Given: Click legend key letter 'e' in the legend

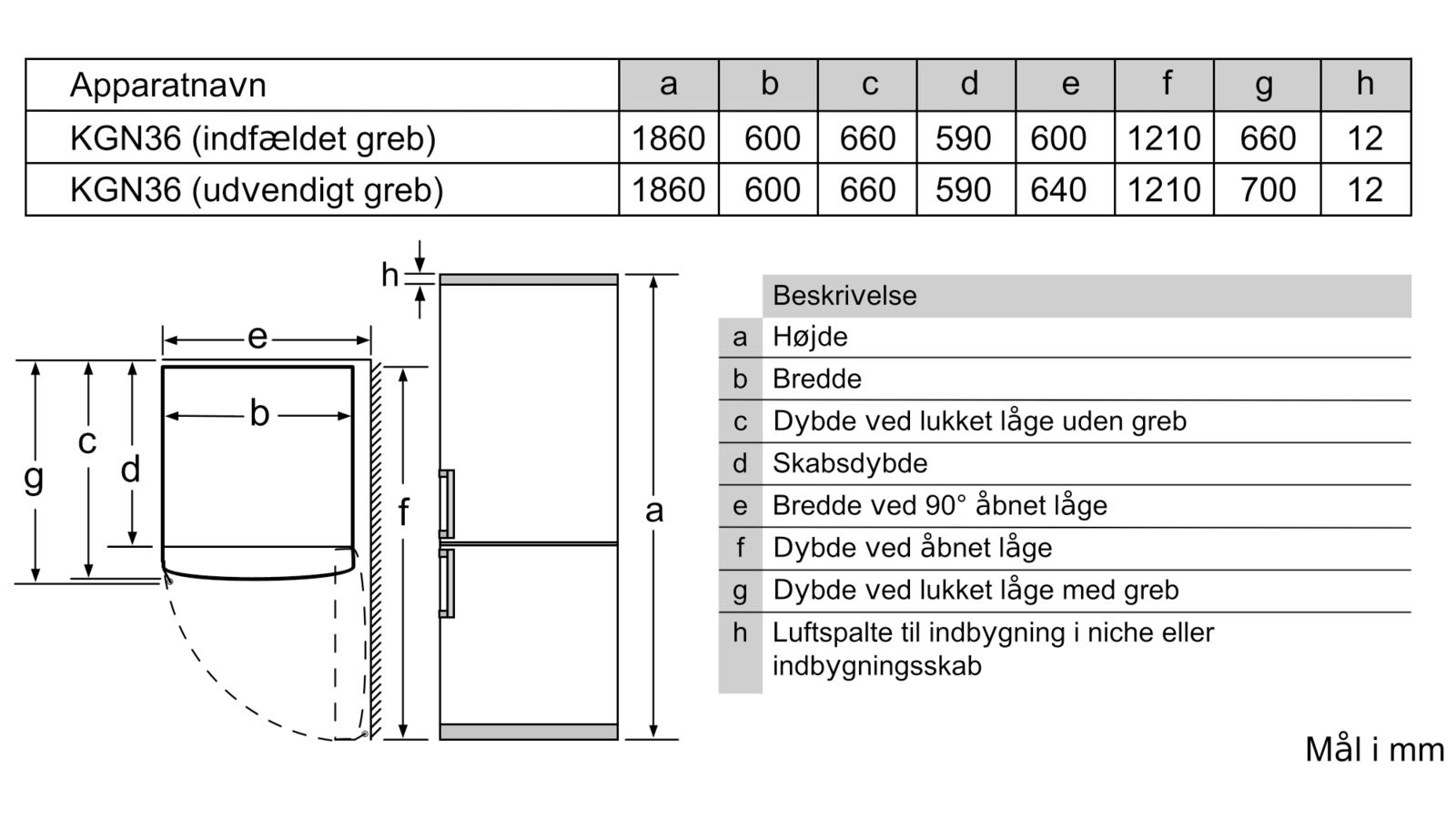Looking at the screenshot, I should [x=740, y=507].
